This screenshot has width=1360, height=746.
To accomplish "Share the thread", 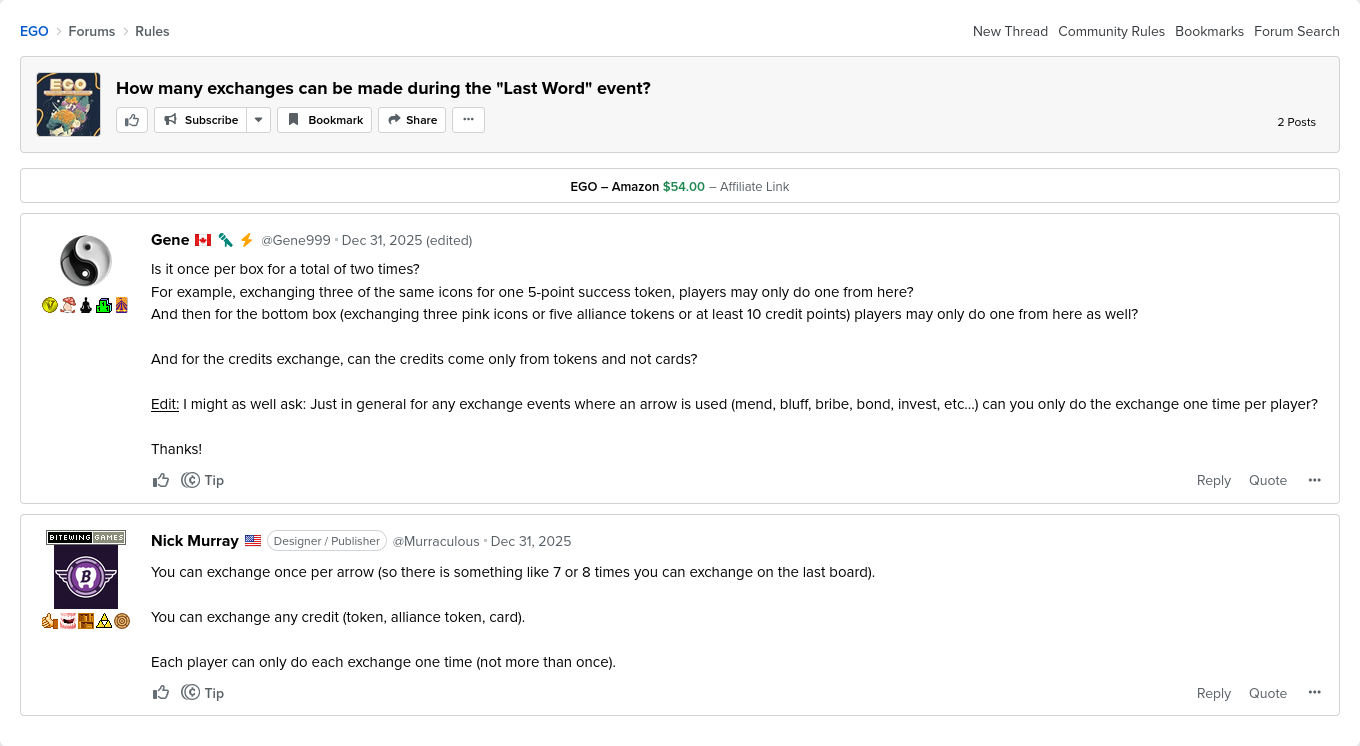I will pyautogui.click(x=411, y=120).
